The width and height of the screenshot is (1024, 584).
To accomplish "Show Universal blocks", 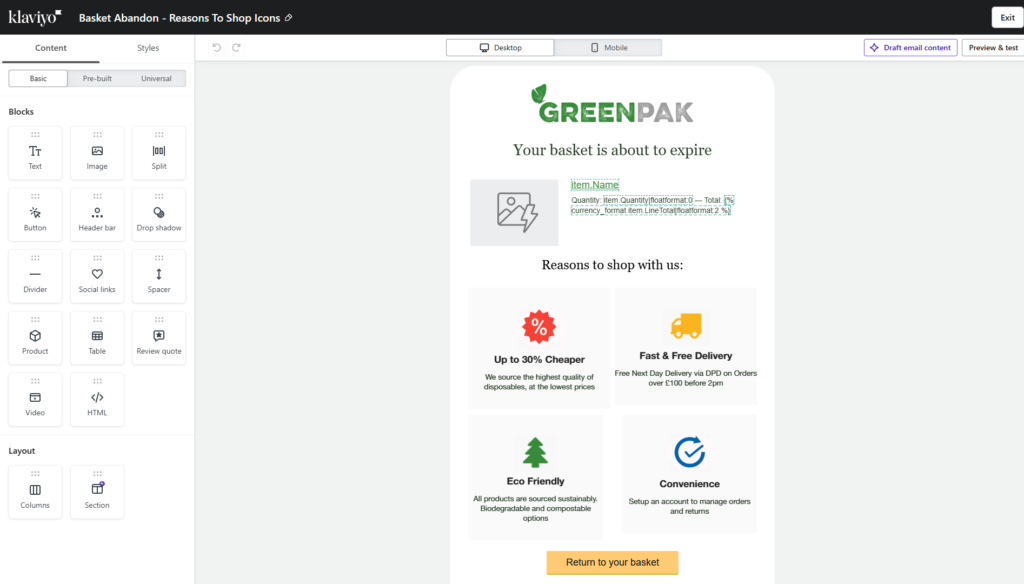I will point(156,78).
